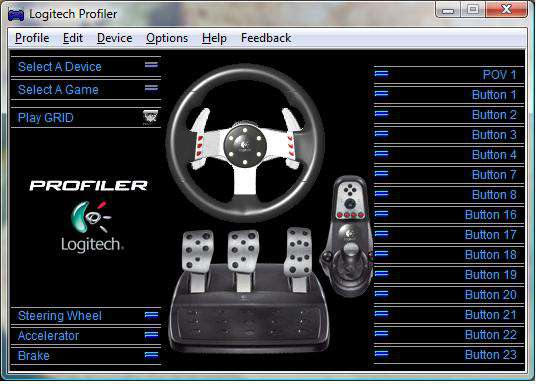Image resolution: width=536 pixels, height=384 pixels.
Task: Open the Edit menu
Action: (73, 38)
